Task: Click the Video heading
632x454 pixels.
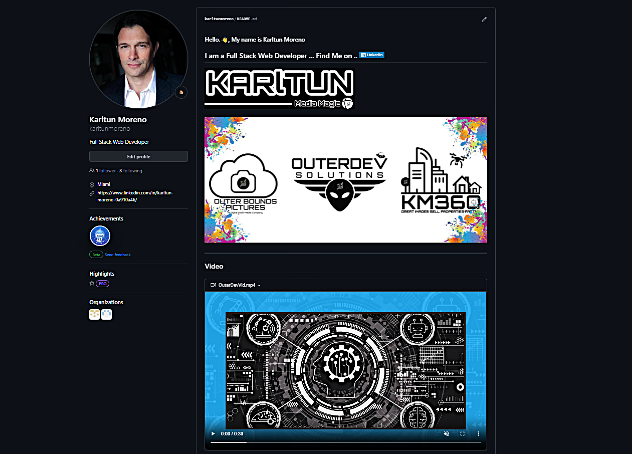Action: (x=214, y=267)
